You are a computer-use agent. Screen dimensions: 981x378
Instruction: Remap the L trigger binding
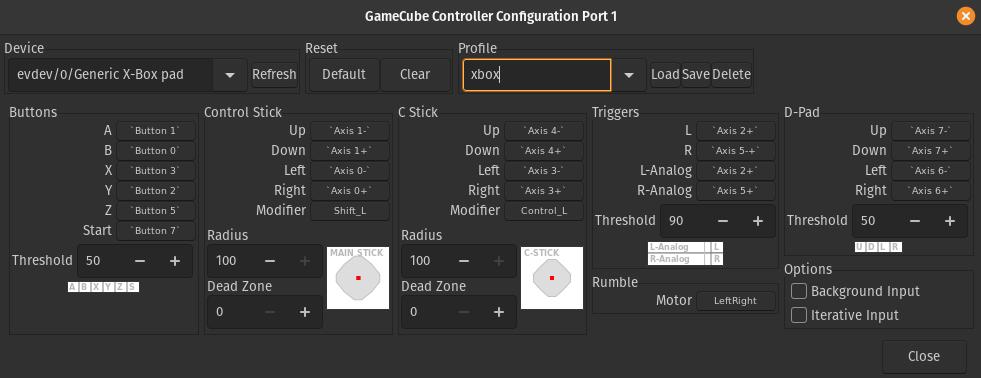click(x=736, y=131)
